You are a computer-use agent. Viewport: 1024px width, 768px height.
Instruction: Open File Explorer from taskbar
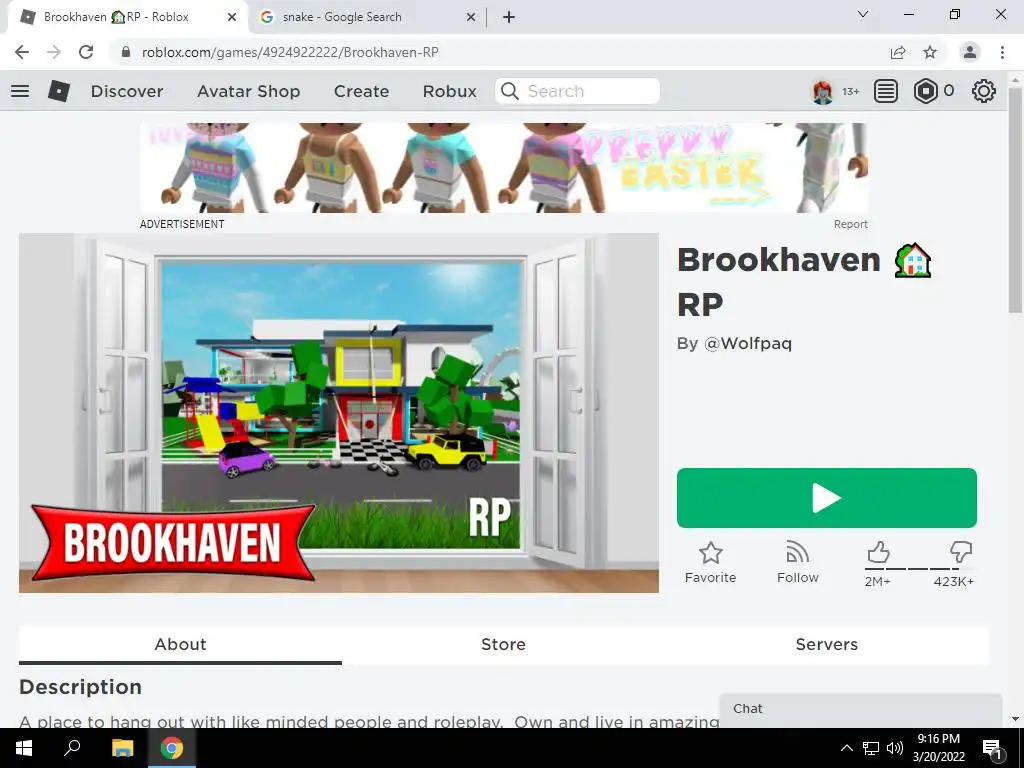pyautogui.click(x=122, y=748)
